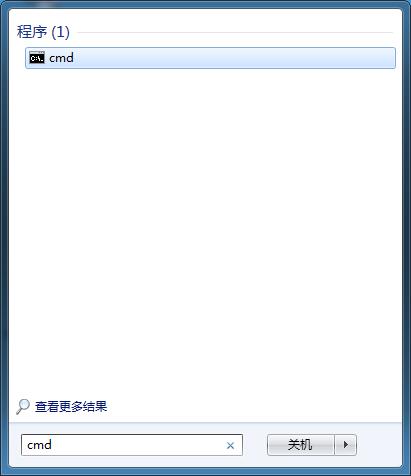Open the cmd program search result
This screenshot has width=411, height=476.
[210, 58]
